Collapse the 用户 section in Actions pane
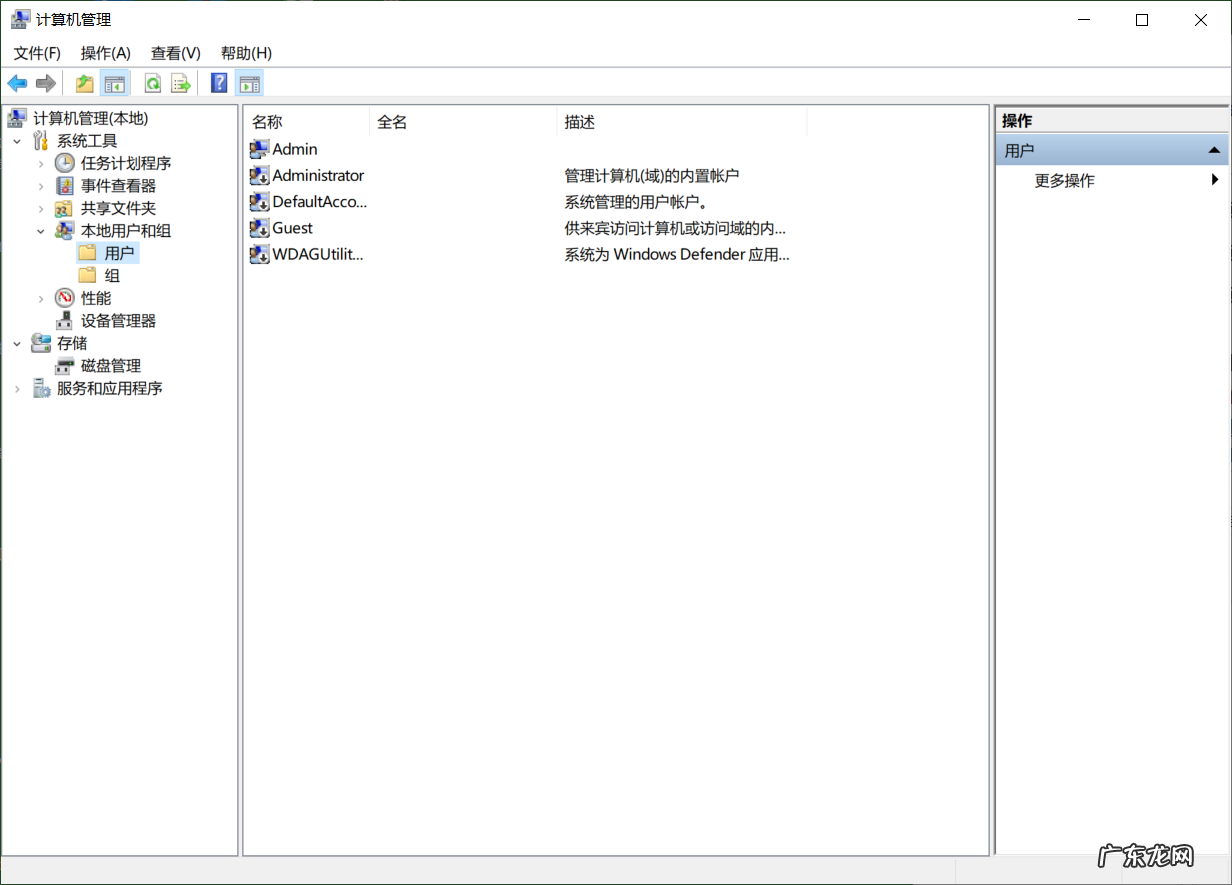 click(1214, 151)
